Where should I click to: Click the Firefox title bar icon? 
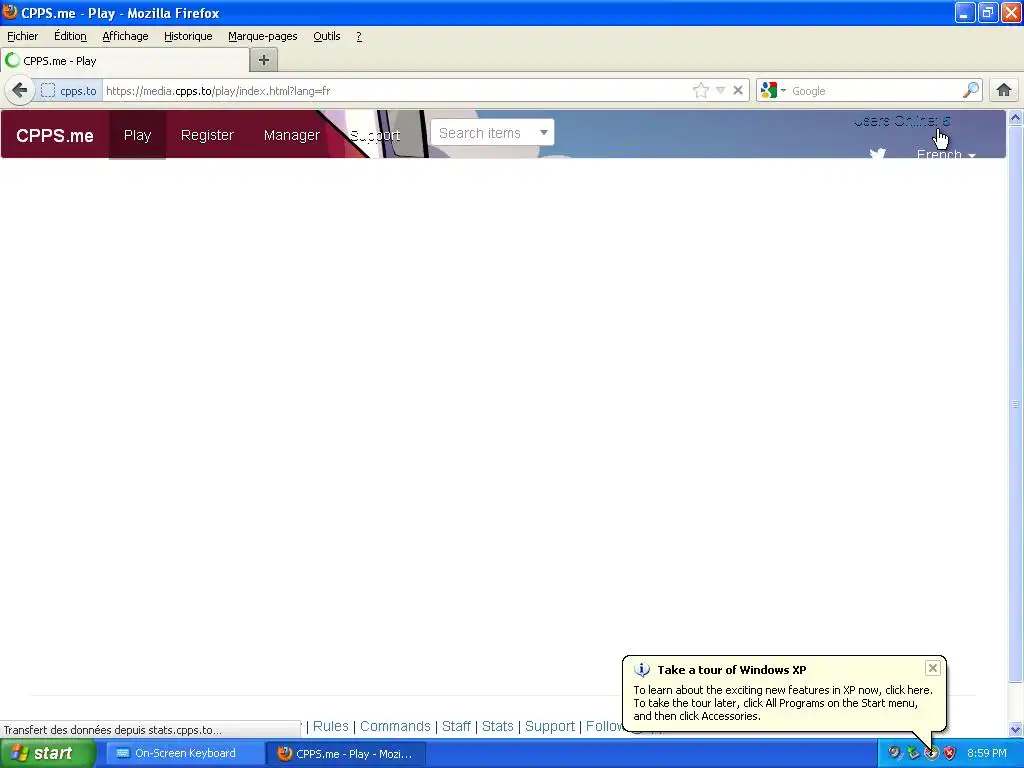coord(10,12)
